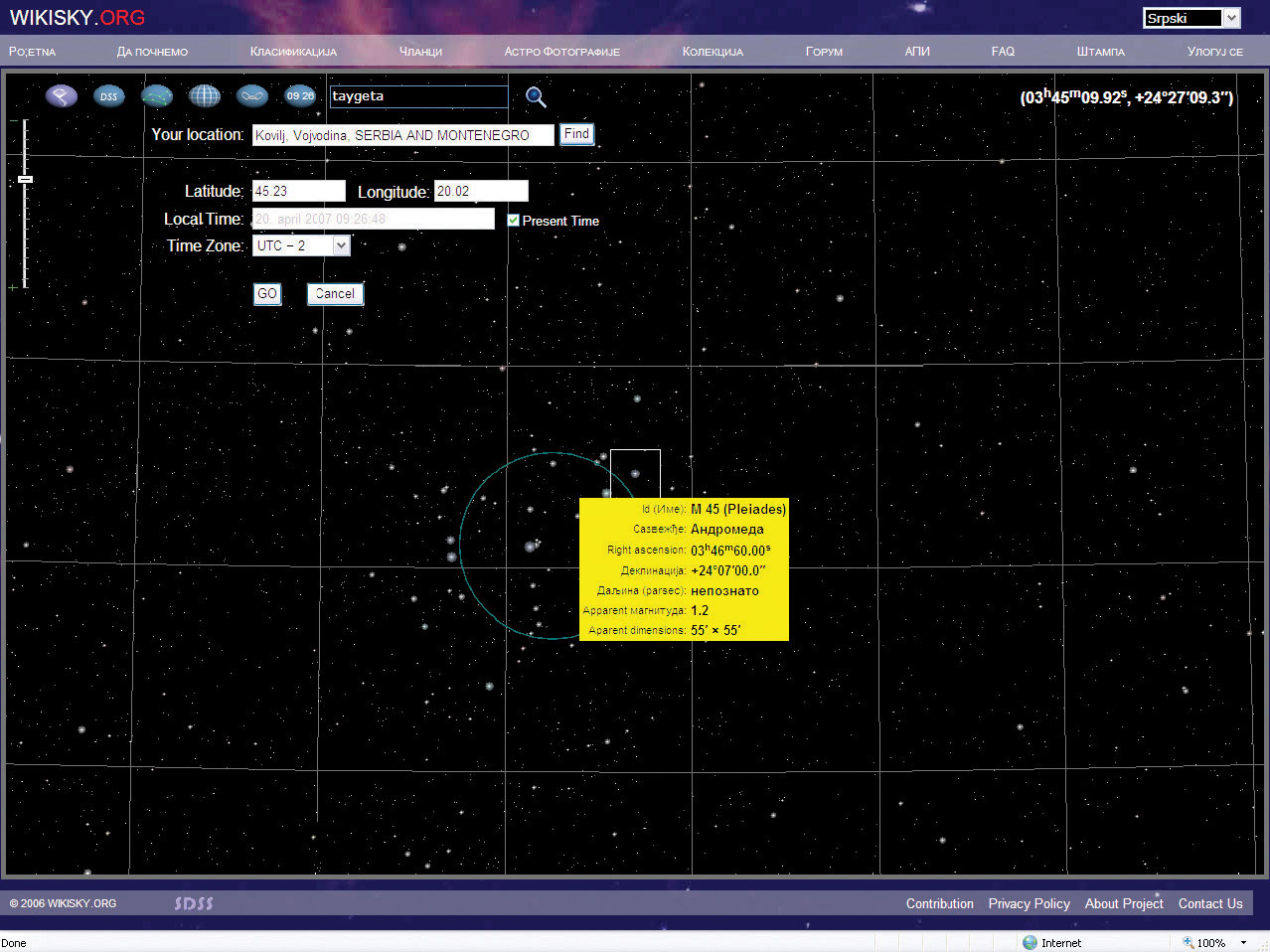Click the Local Time field

pyautogui.click(x=374, y=219)
